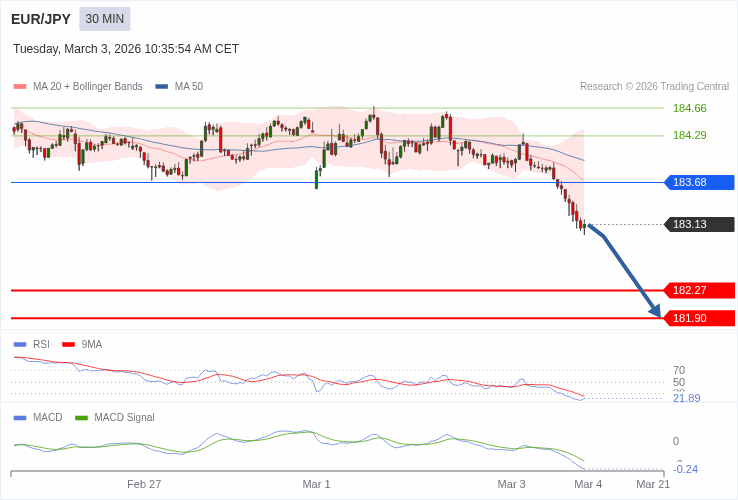Click the blue RSI legend swatch

(x=20, y=345)
